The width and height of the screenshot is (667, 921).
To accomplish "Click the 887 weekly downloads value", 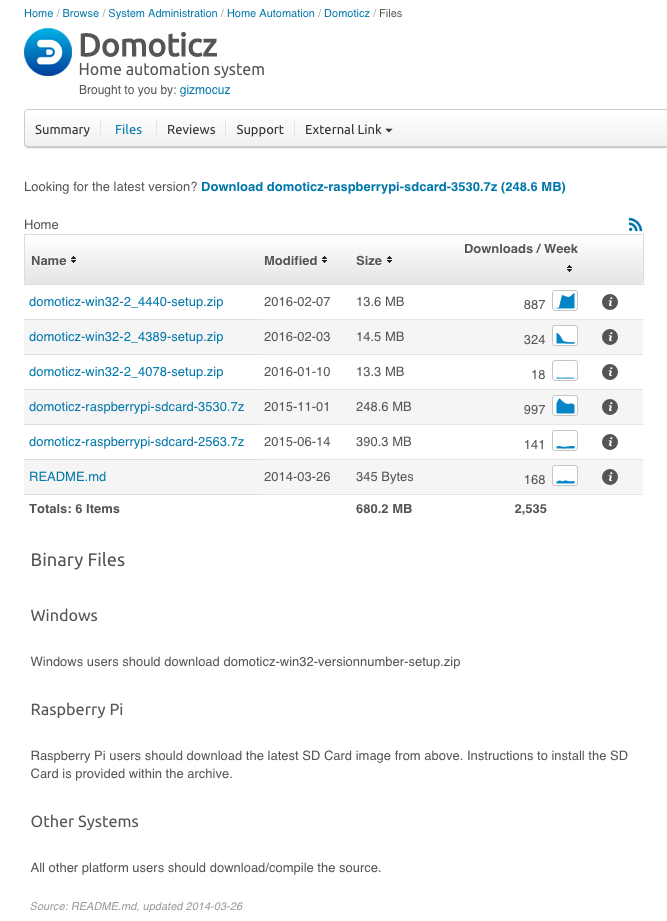I will click(534, 304).
